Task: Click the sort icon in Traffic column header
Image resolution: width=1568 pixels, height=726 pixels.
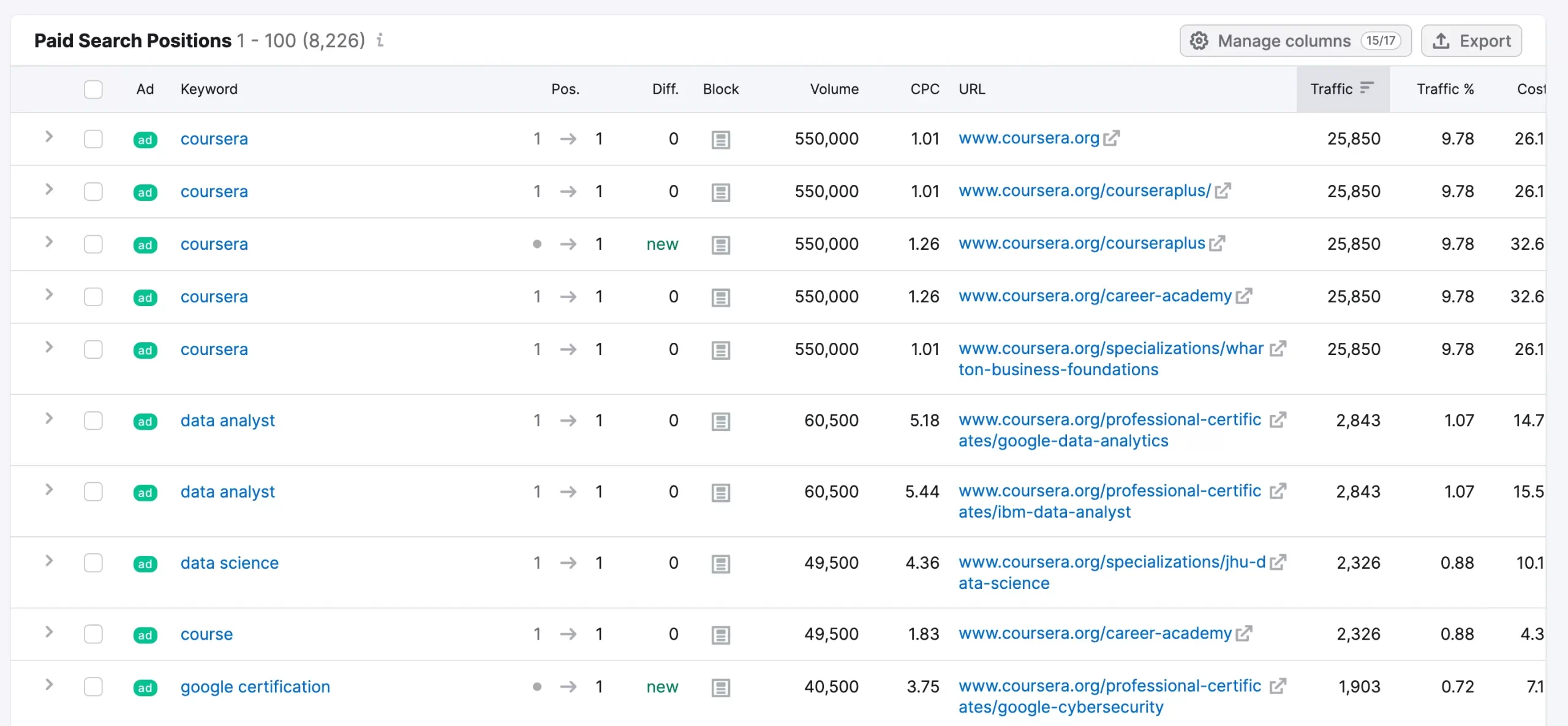Action: (1366, 88)
